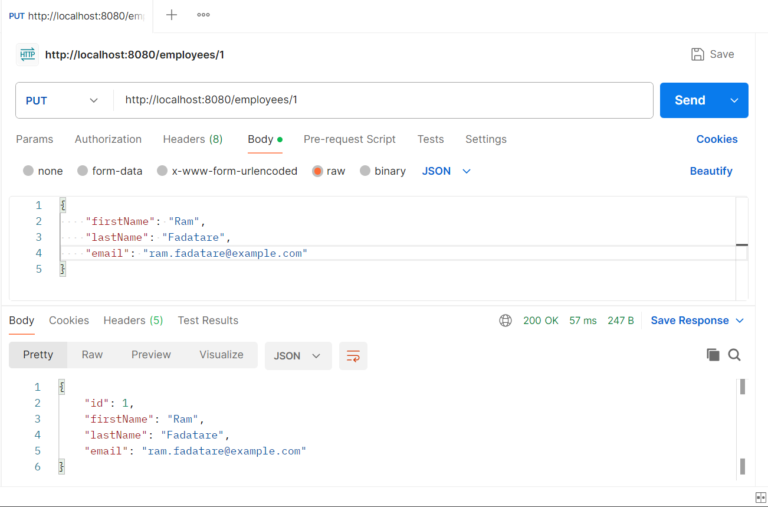The width and height of the screenshot is (768, 507).
Task: Select the none body type radio
Action: point(28,171)
